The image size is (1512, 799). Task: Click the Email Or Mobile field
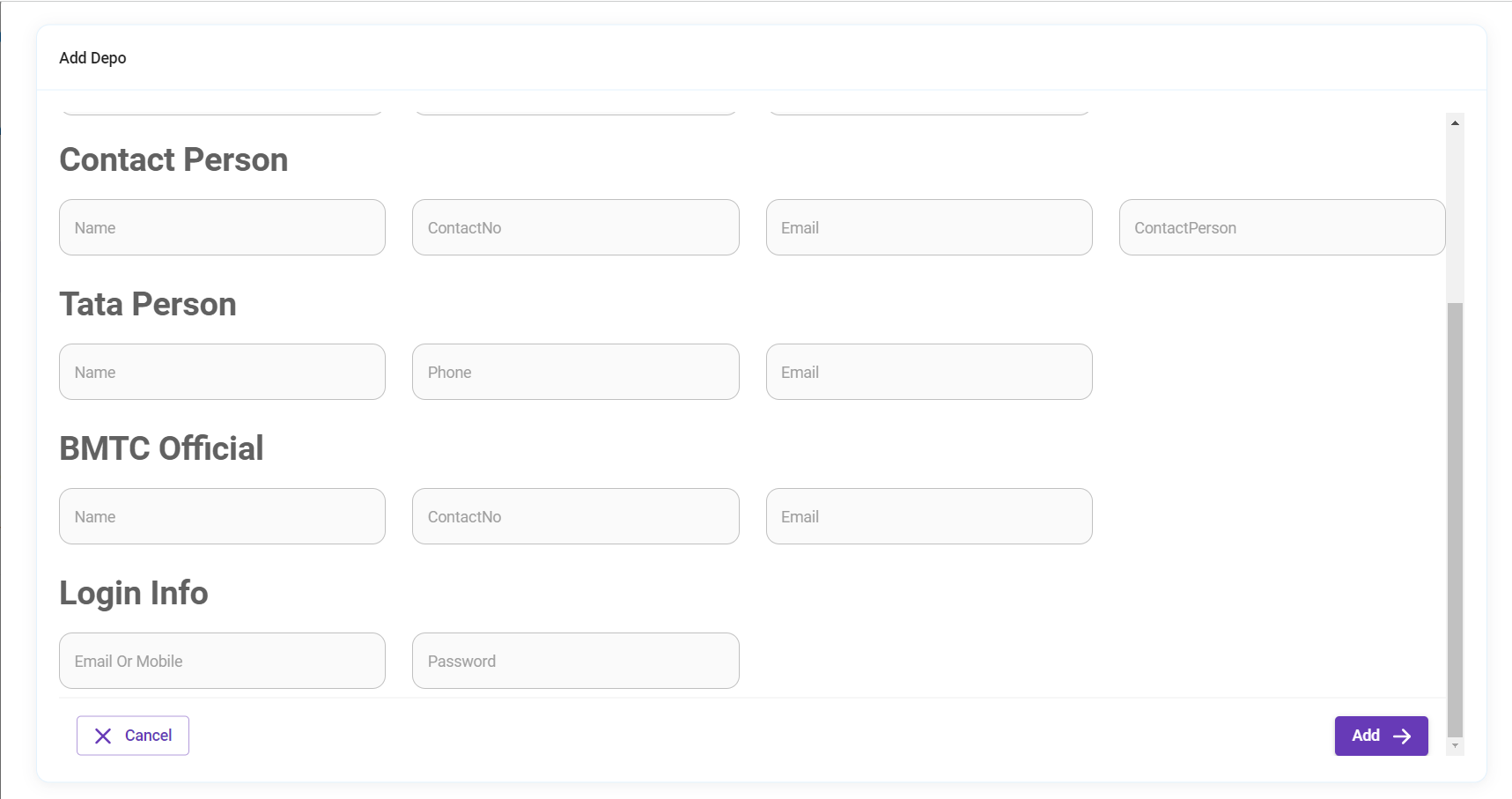[x=222, y=662]
